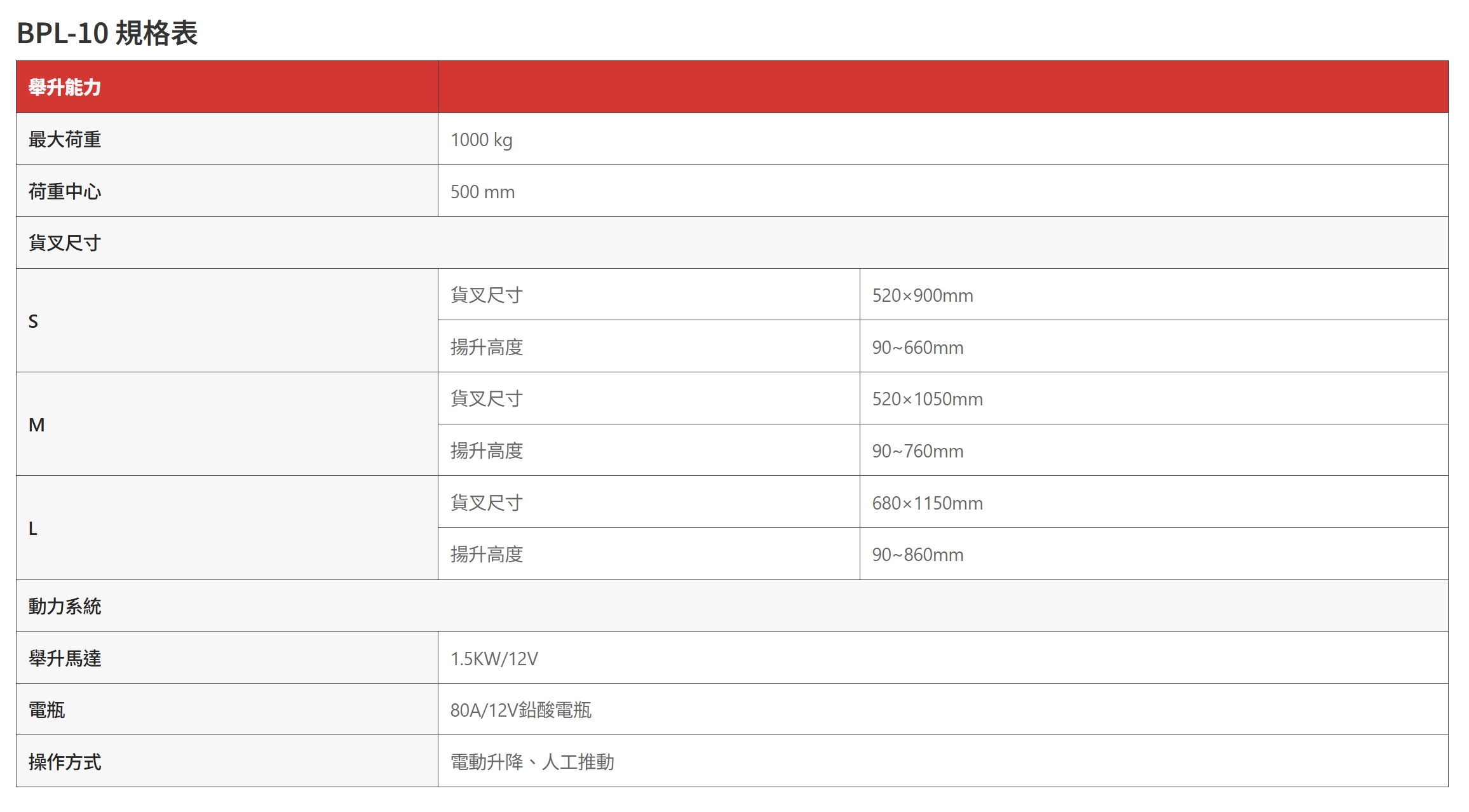Click the 1000 kg value cell
The height and width of the screenshot is (812, 1469).
[x=481, y=140]
